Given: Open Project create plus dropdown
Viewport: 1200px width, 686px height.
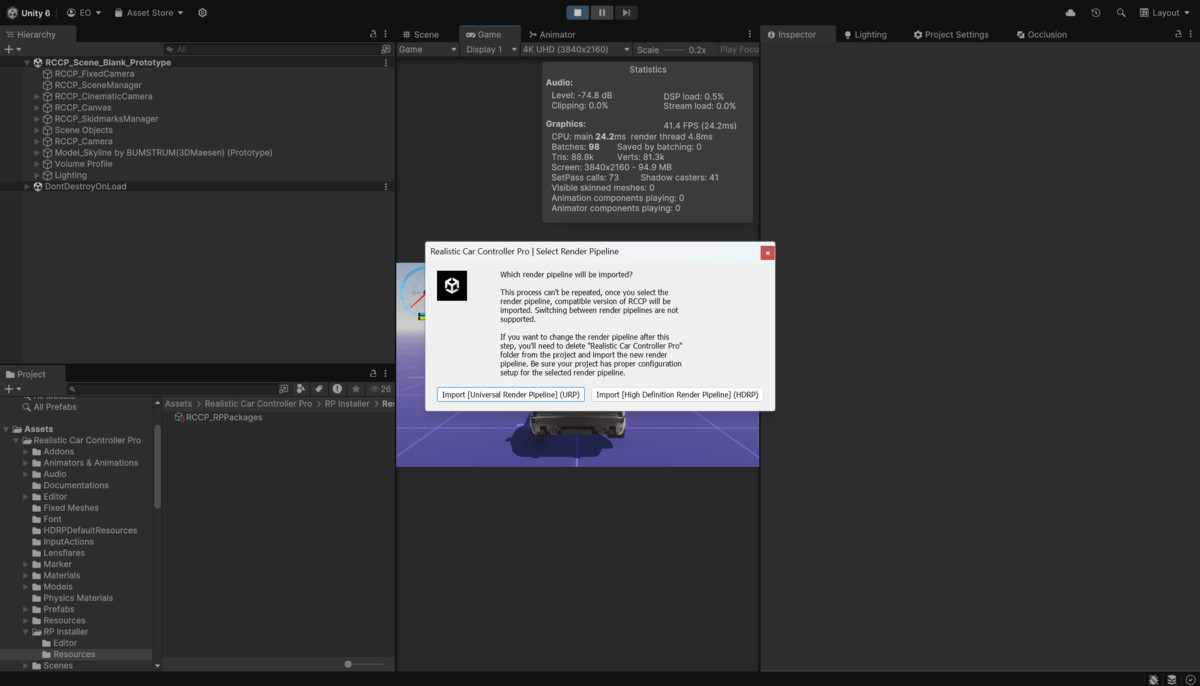Looking at the screenshot, I should point(12,389).
